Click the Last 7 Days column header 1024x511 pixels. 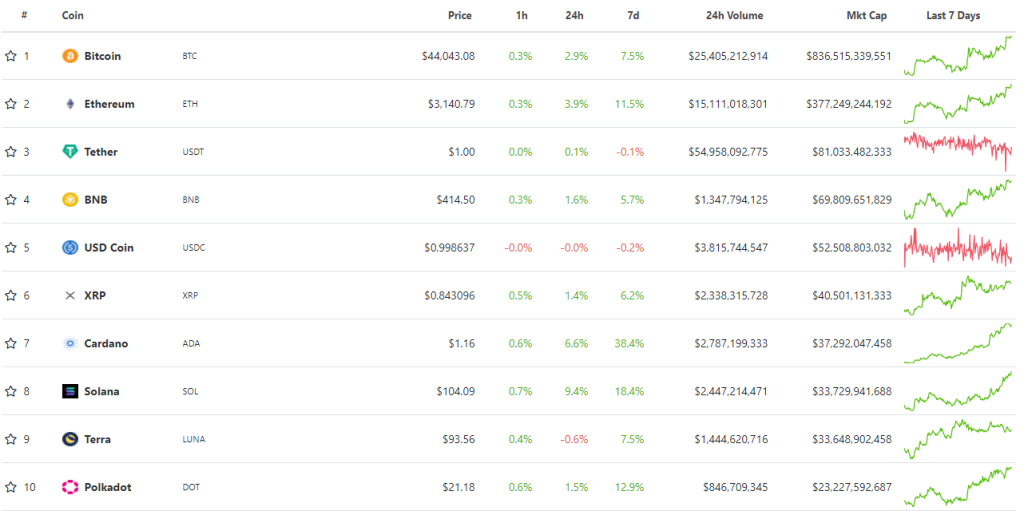point(953,16)
